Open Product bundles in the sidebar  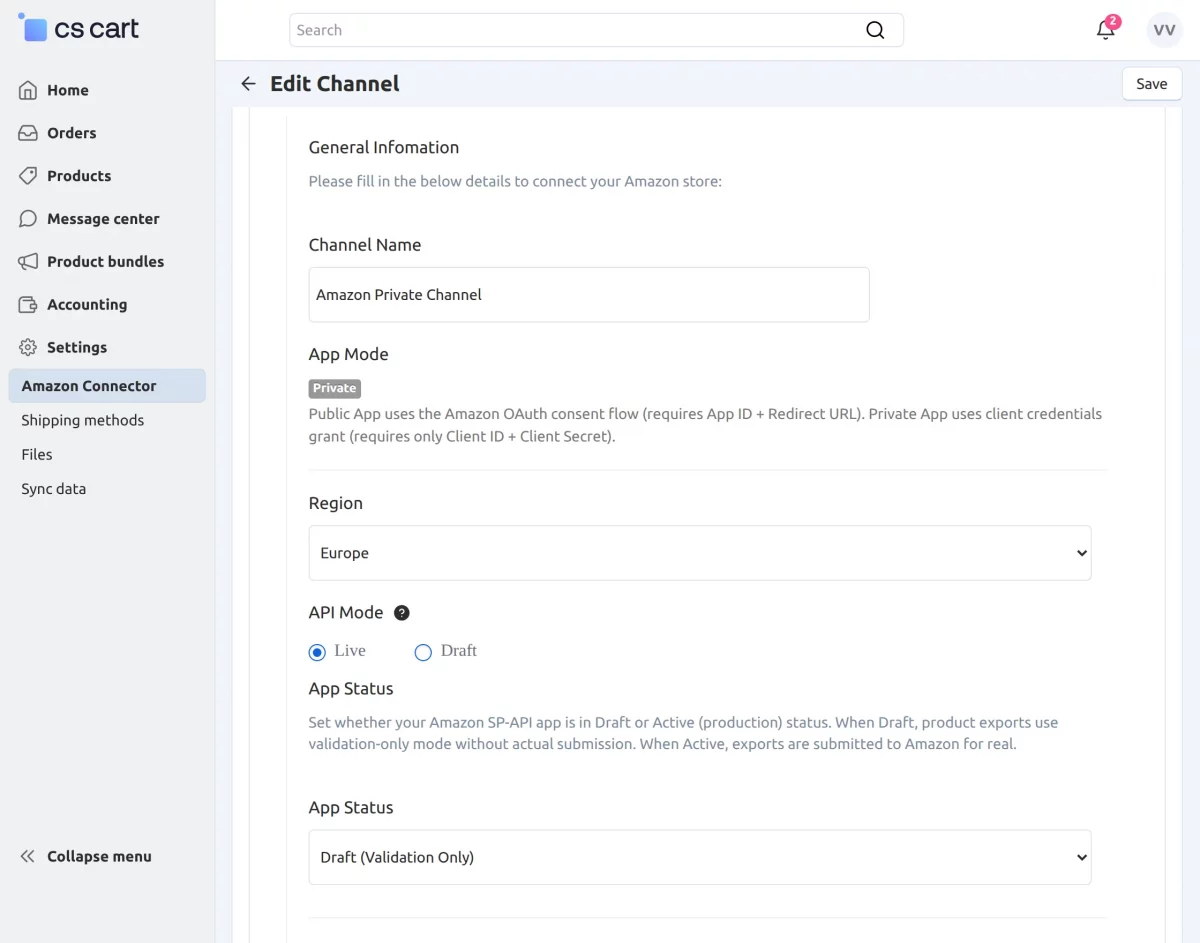pyautogui.click(x=107, y=262)
